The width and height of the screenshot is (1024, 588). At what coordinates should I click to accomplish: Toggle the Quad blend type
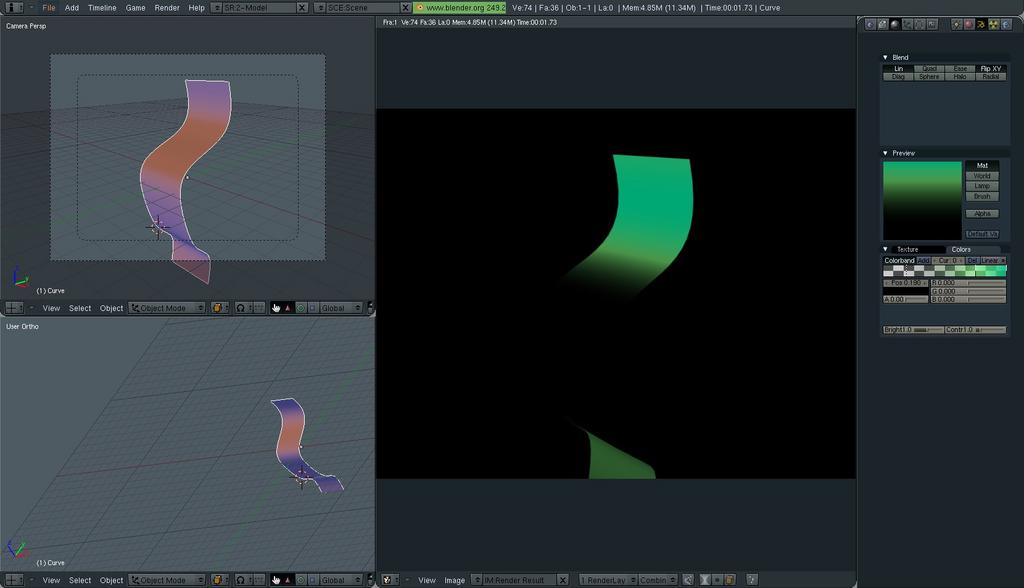929,69
